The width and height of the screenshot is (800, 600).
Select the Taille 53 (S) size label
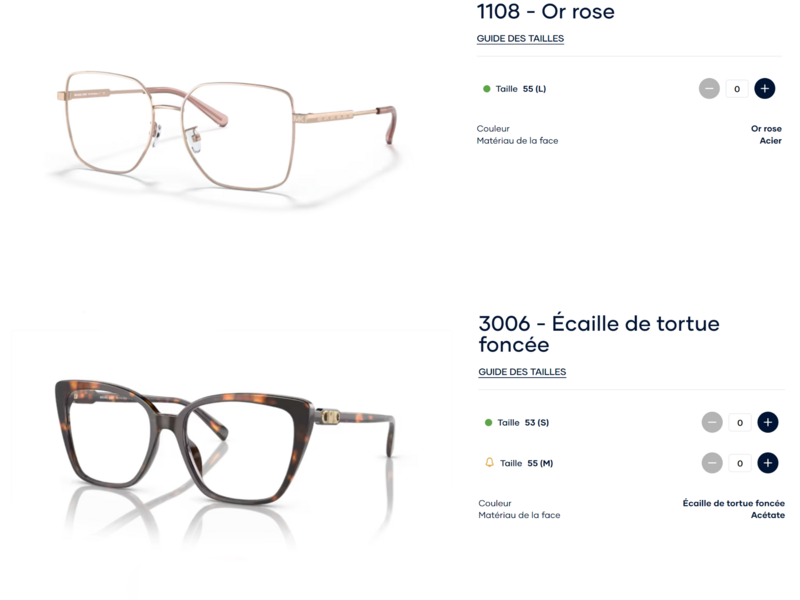523,423
